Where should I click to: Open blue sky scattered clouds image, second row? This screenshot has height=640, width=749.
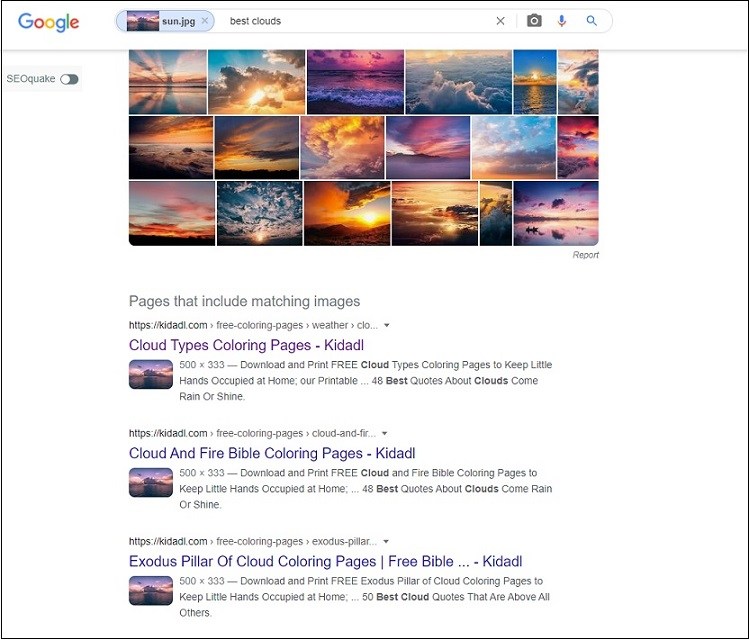(x=514, y=148)
